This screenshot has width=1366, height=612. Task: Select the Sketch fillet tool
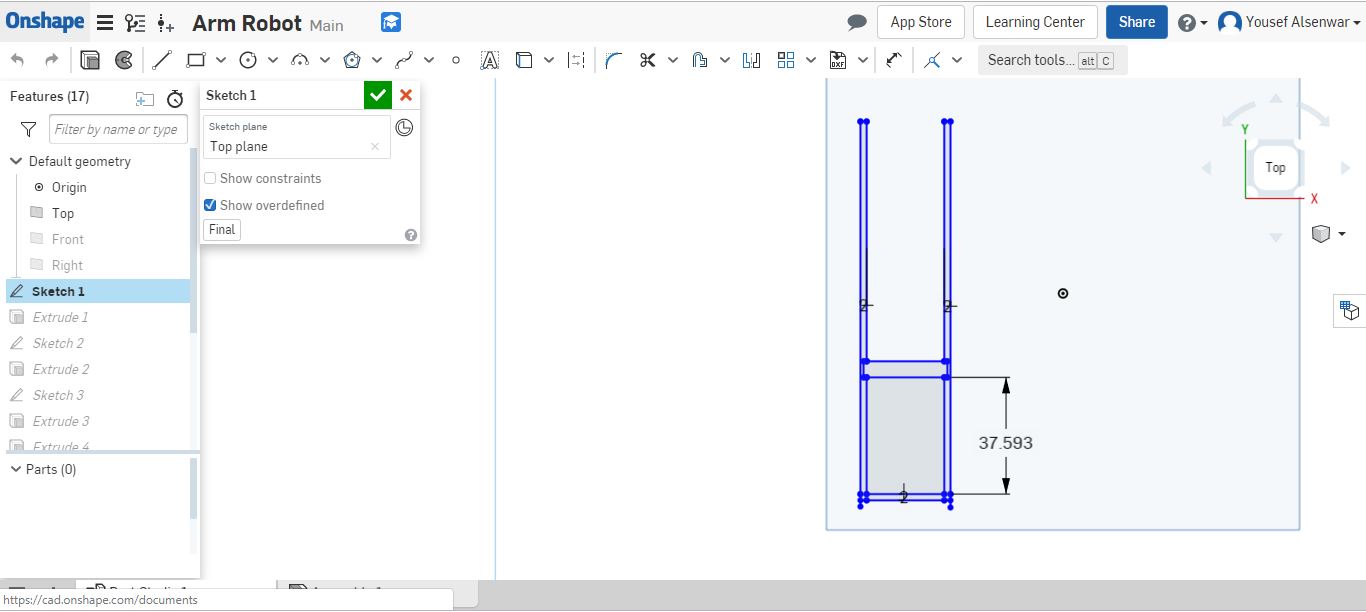tap(614, 60)
